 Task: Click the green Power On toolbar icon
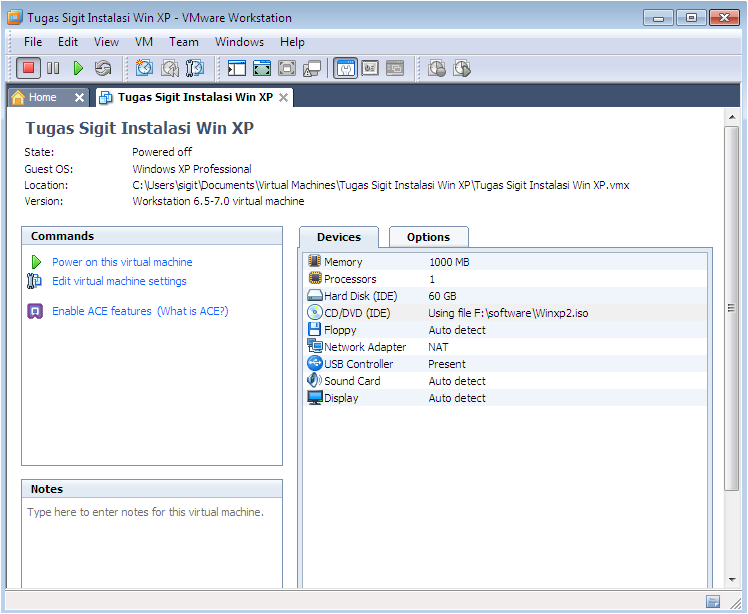point(78,68)
